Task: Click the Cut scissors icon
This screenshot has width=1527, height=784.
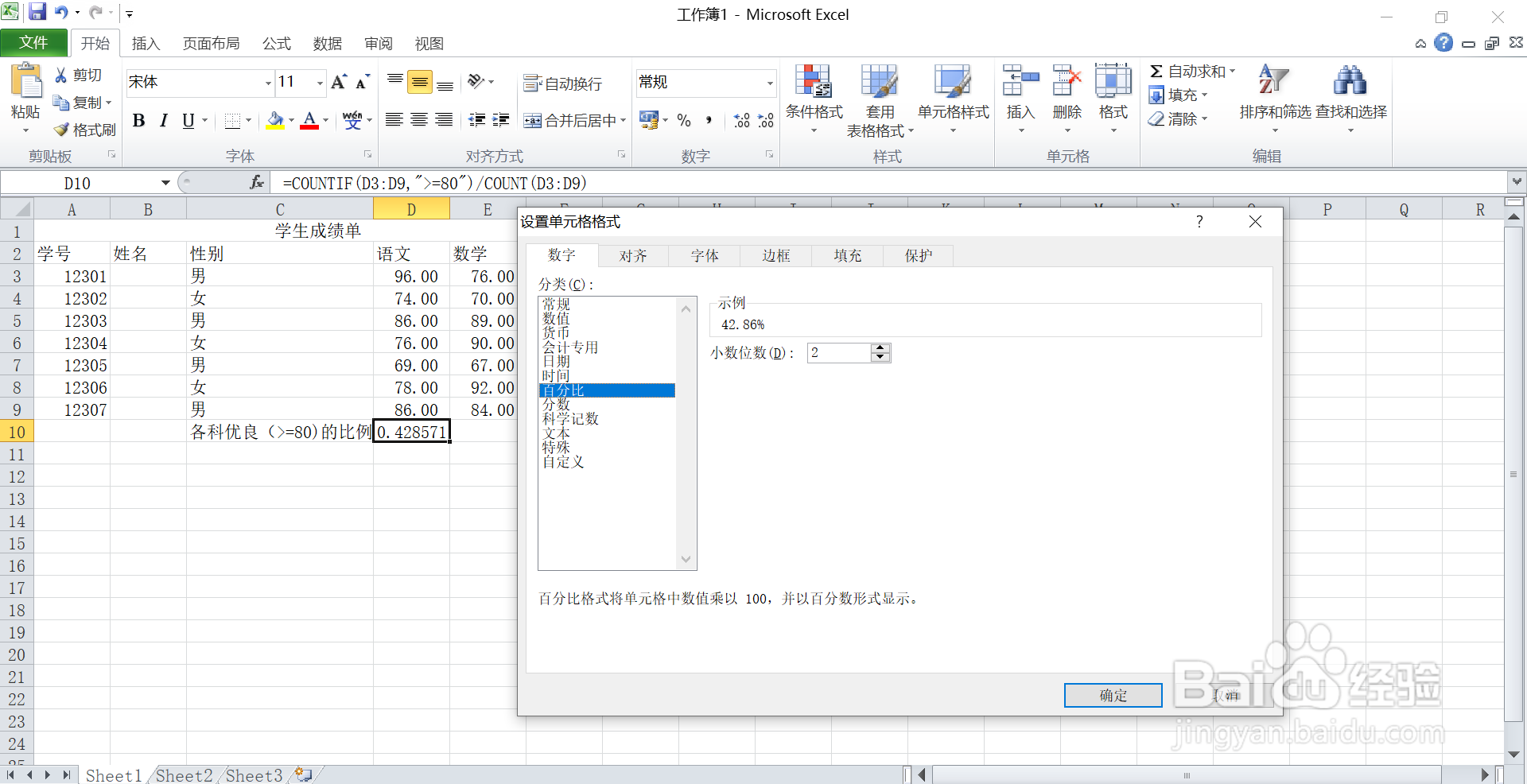Action: (61, 75)
